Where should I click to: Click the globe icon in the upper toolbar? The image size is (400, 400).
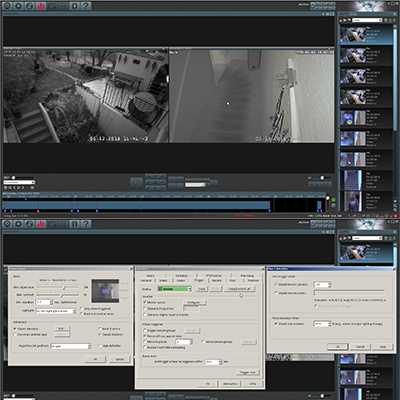30,6
